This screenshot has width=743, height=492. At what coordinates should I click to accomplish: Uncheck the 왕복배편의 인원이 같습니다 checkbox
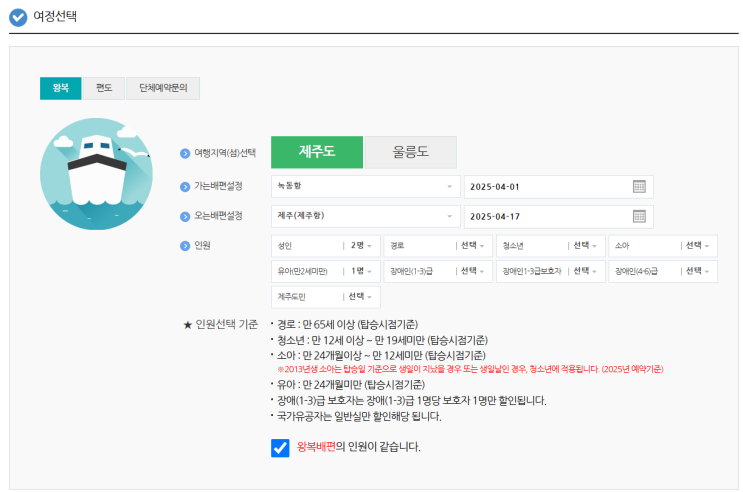coord(280,447)
